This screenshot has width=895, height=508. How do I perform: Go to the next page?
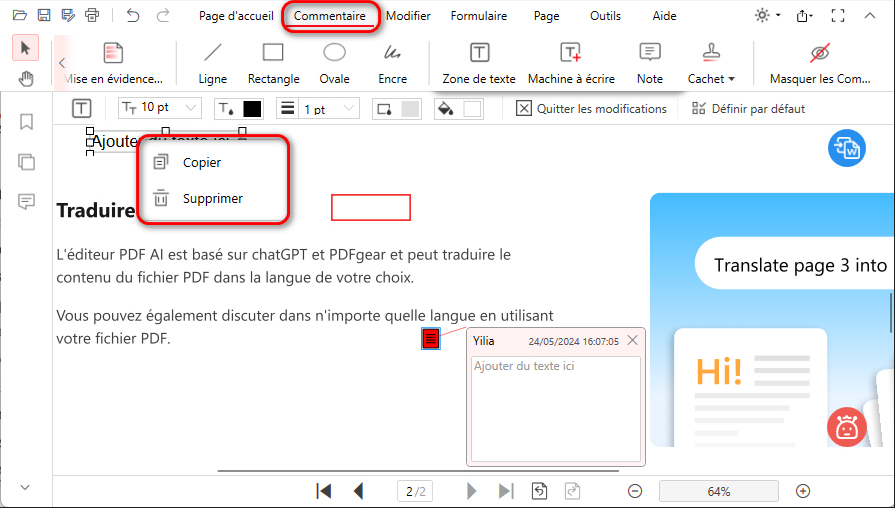coord(471,491)
